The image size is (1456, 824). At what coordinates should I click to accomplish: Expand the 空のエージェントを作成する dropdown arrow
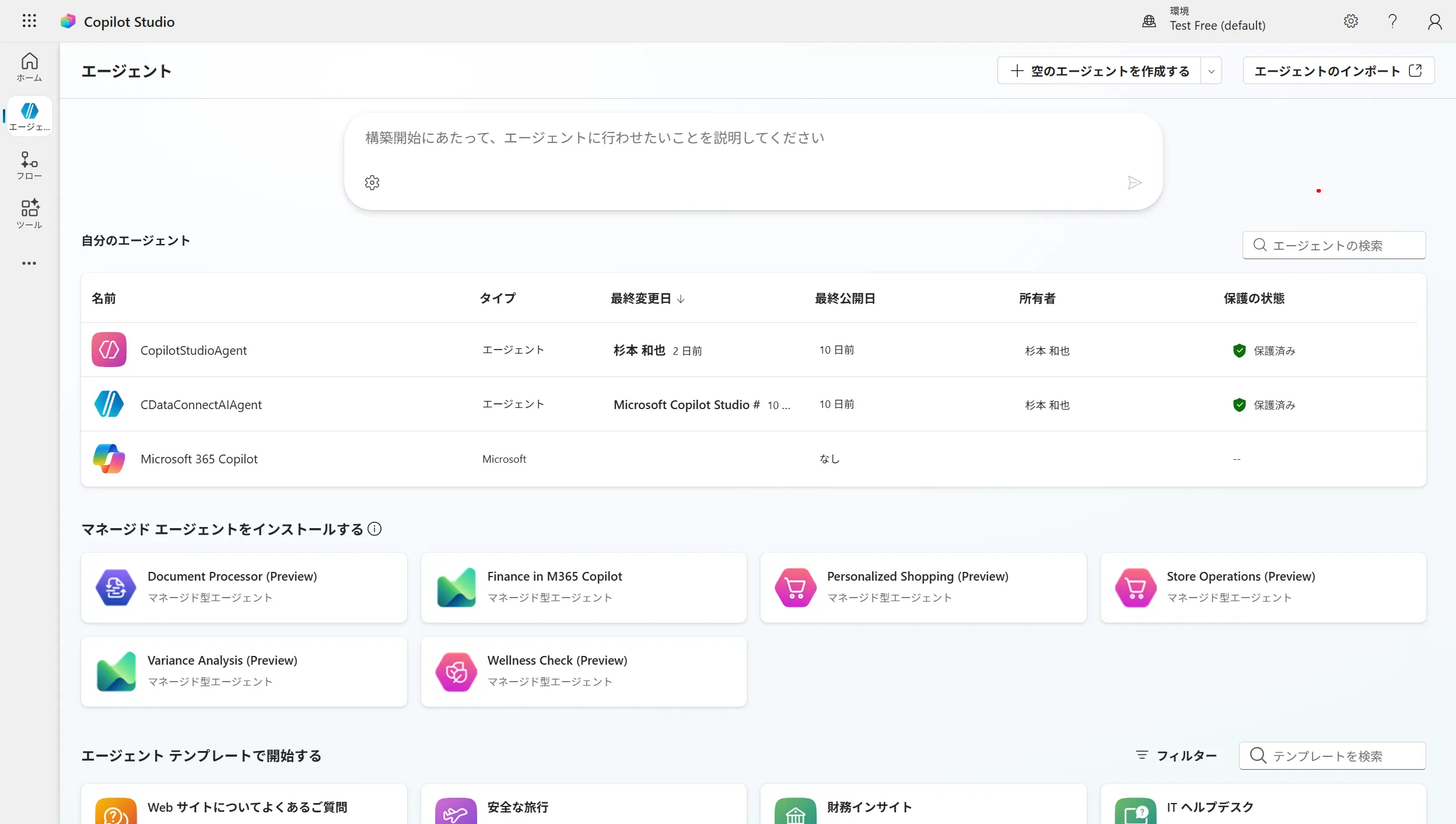1212,71
